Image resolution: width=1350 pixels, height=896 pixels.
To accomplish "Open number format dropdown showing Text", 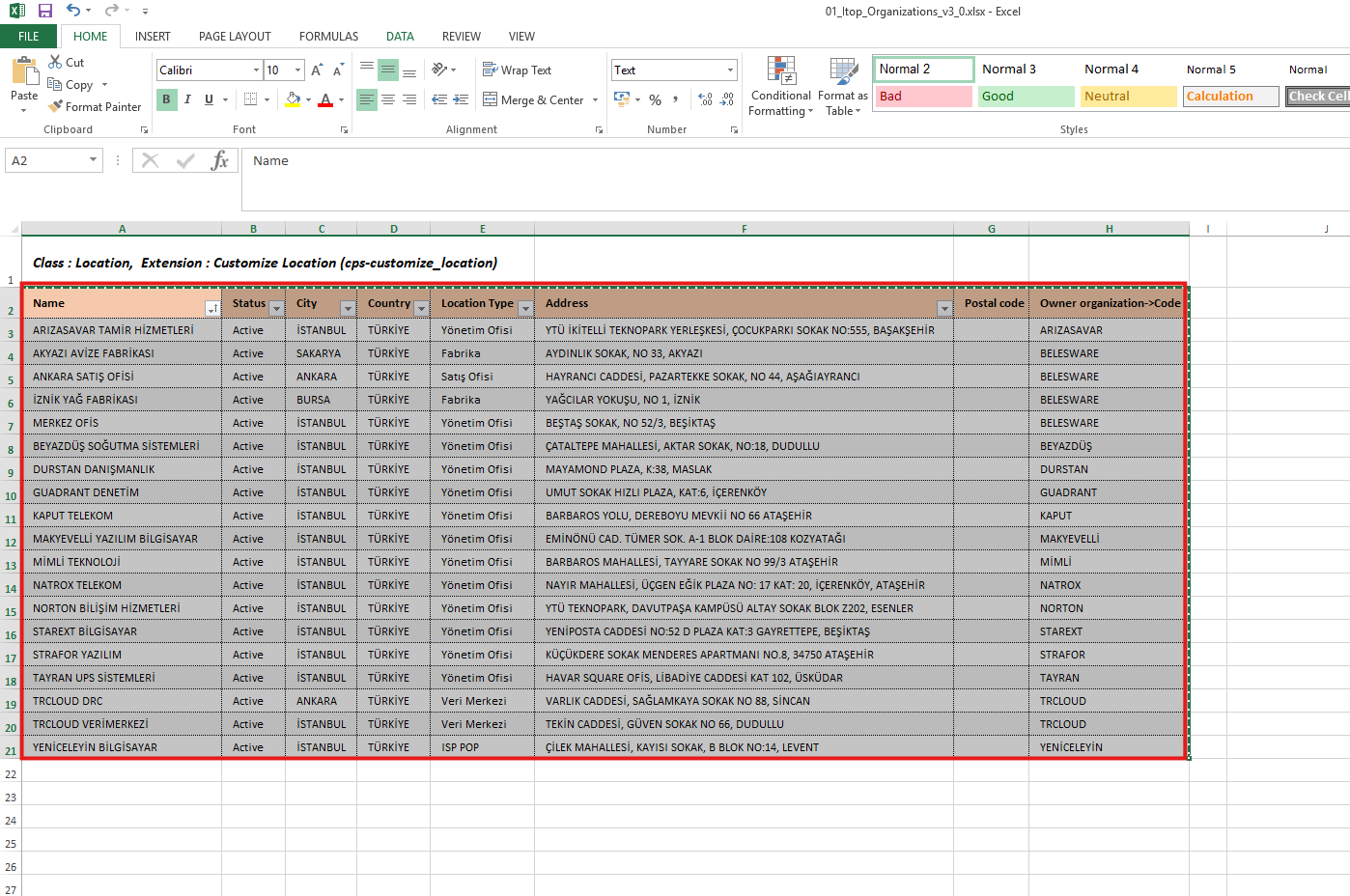I will pos(730,70).
